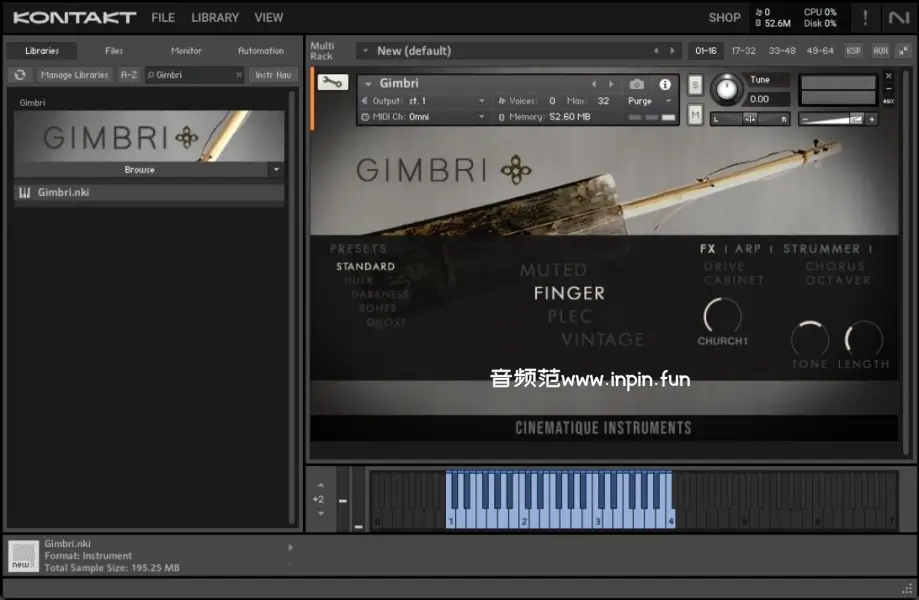
Task: Open the instrument edit wrench icon
Action: pos(332,83)
